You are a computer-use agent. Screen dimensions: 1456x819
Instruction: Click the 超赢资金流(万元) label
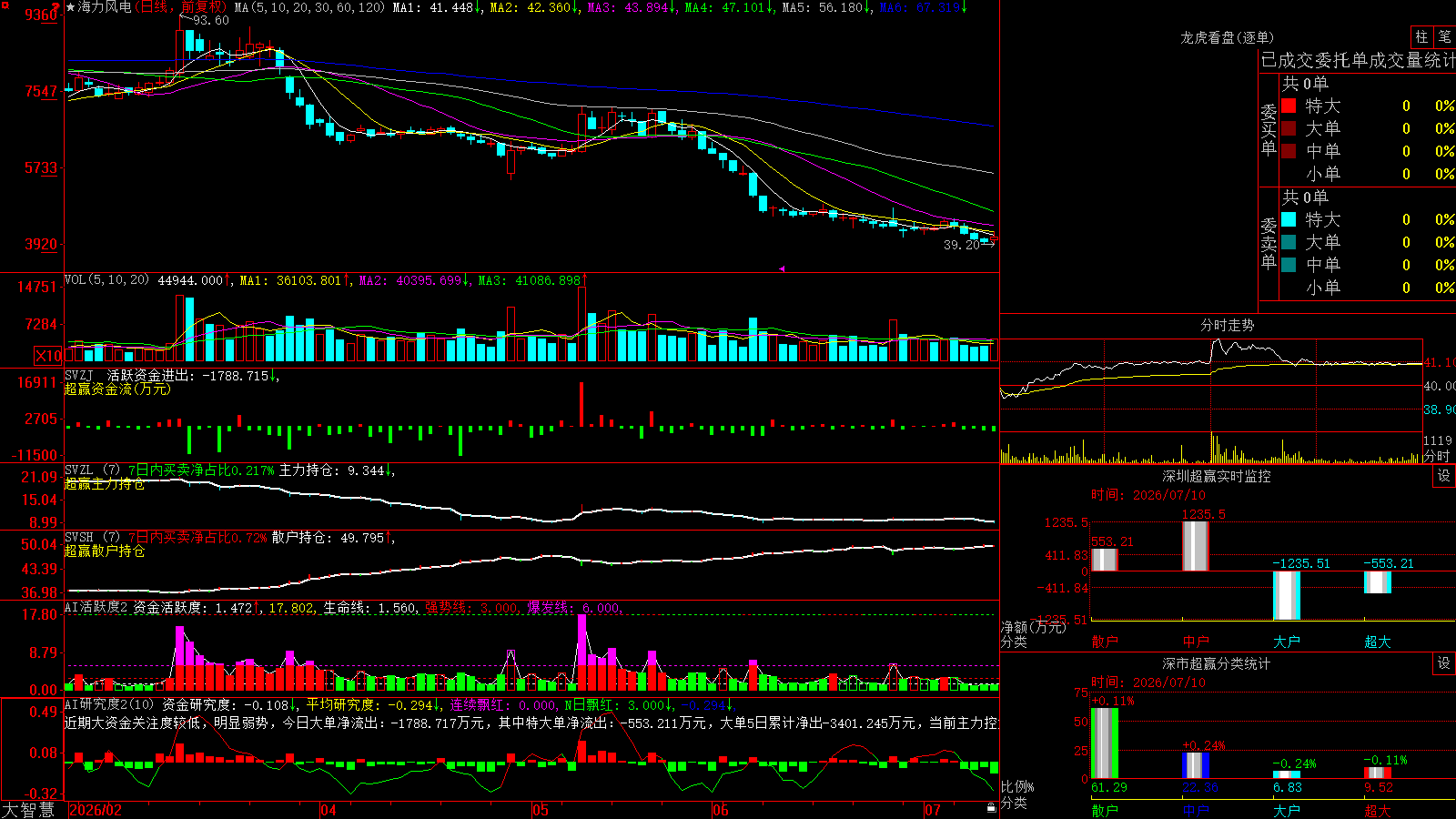[x=117, y=389]
